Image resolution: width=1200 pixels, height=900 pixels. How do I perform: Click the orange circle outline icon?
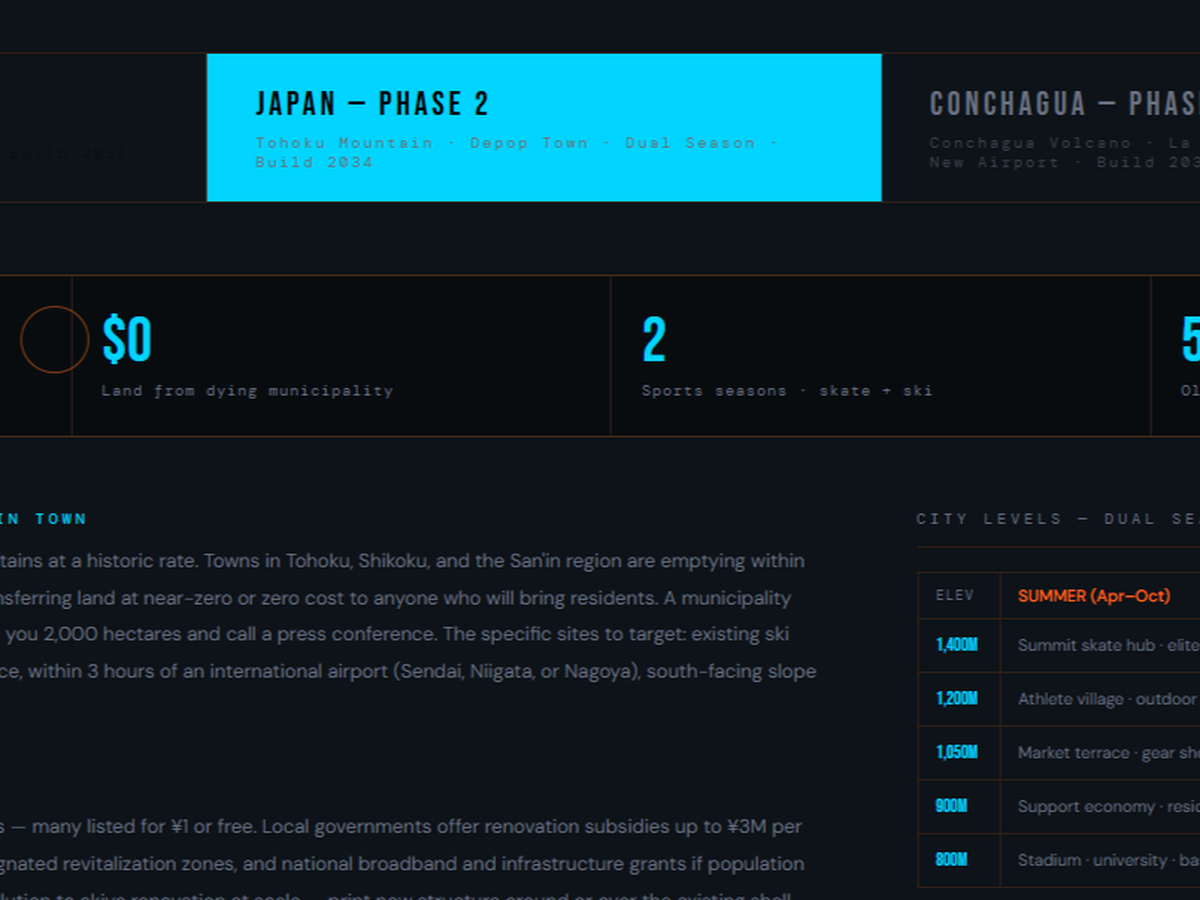(54, 340)
